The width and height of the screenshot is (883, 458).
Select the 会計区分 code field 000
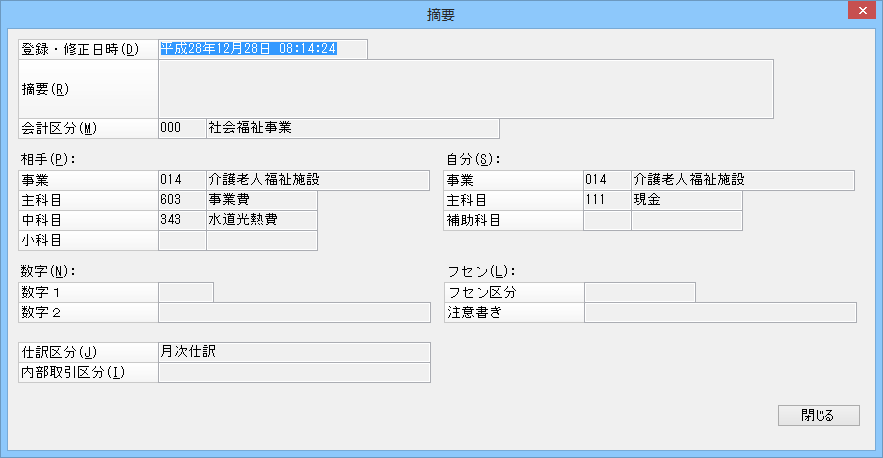[x=181, y=128]
